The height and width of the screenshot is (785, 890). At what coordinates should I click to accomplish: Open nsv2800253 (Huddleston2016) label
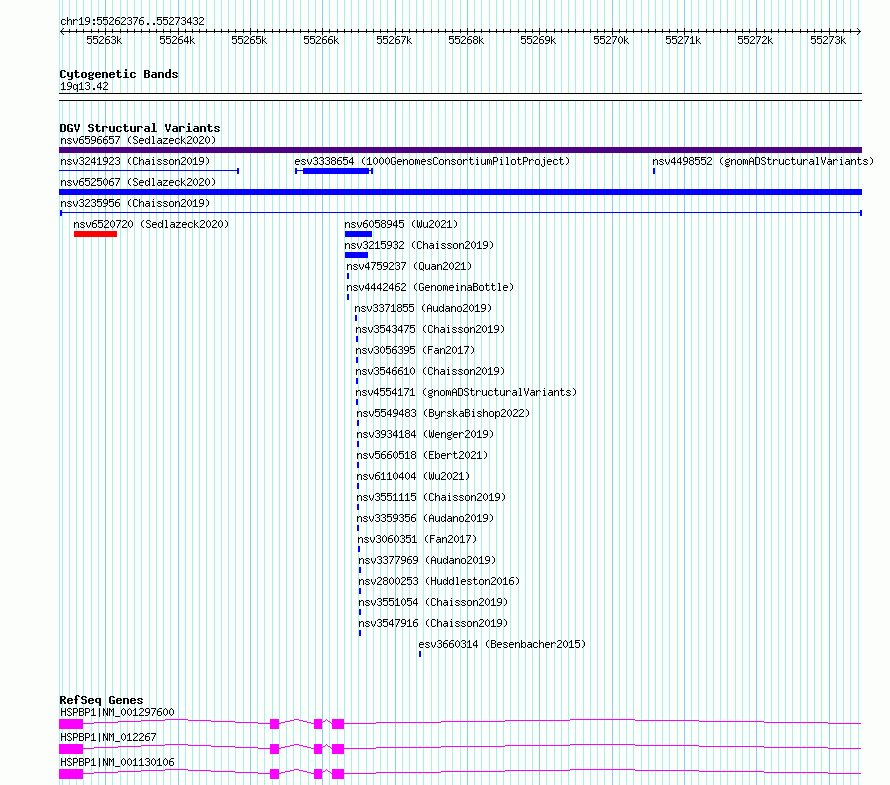(439, 581)
